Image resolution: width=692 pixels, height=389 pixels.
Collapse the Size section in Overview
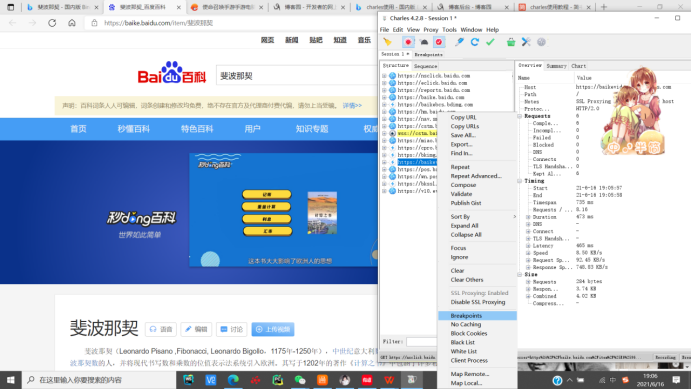click(x=520, y=275)
